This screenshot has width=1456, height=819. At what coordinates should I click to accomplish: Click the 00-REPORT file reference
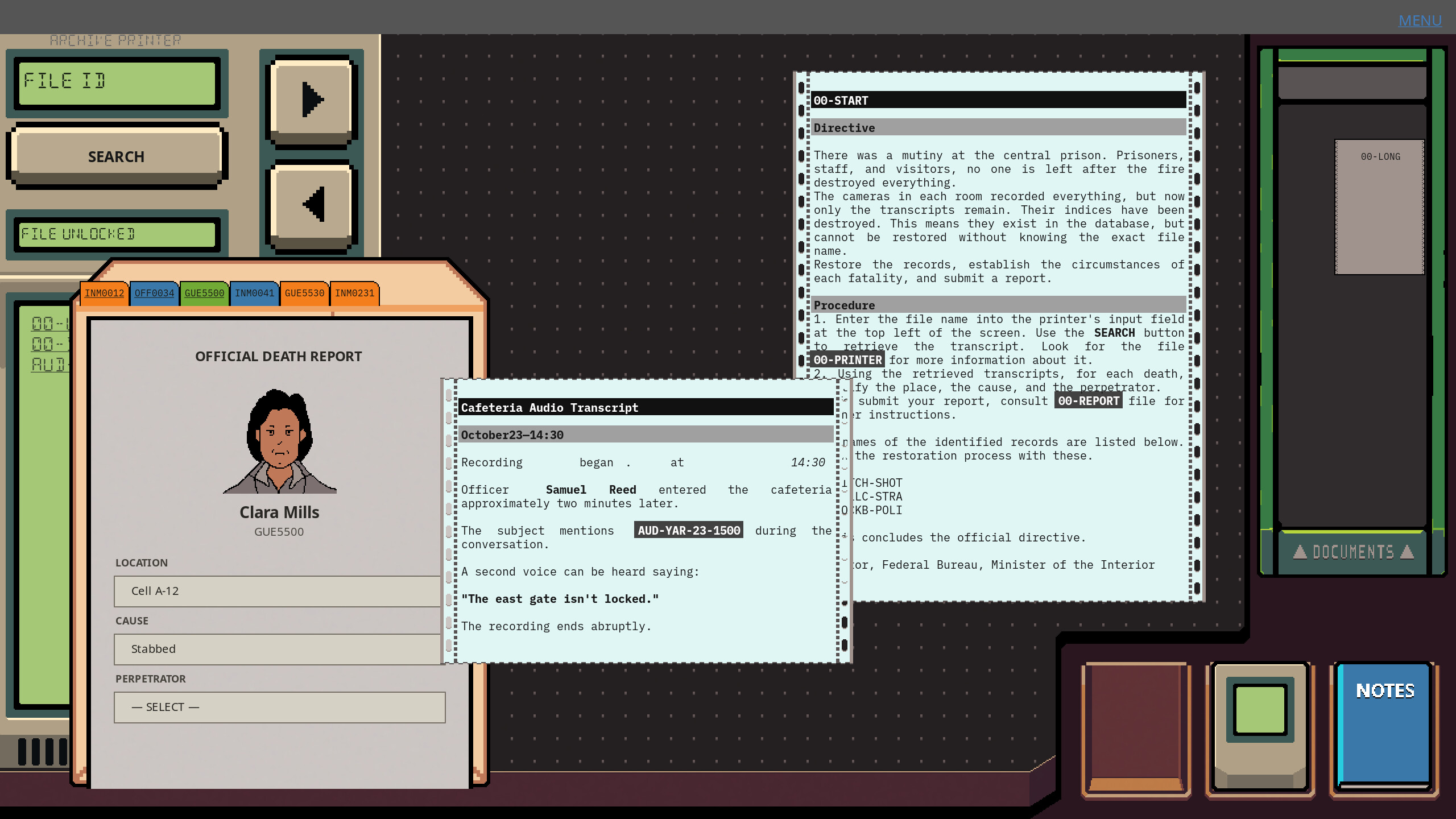pyautogui.click(x=1089, y=401)
